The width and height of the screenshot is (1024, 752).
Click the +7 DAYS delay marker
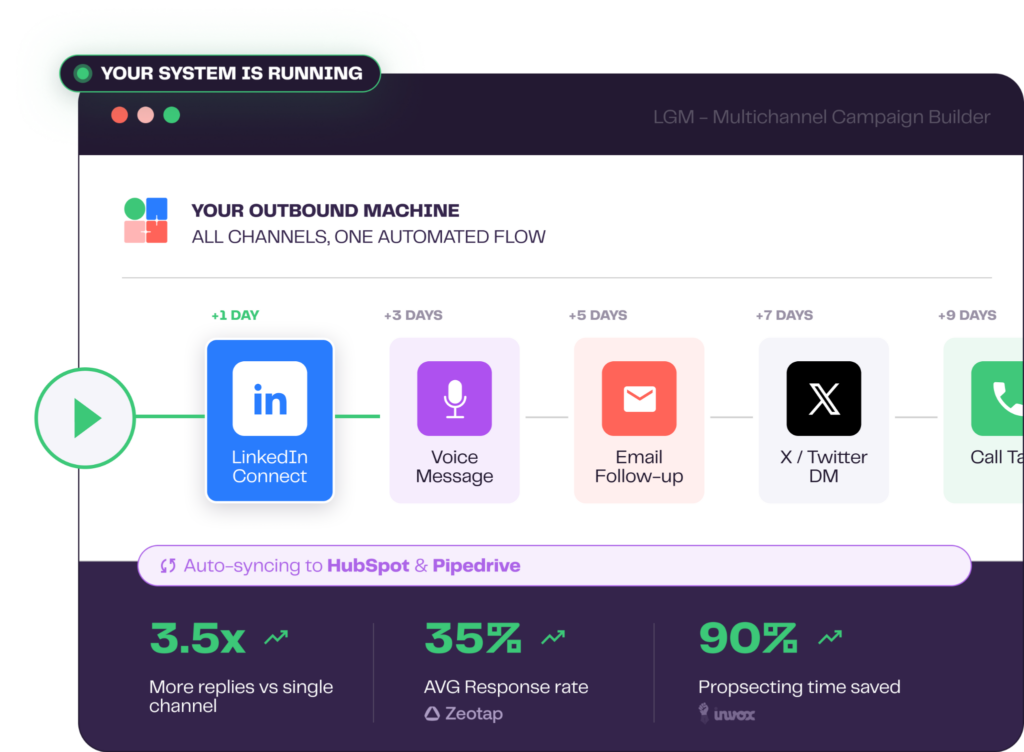click(x=784, y=315)
